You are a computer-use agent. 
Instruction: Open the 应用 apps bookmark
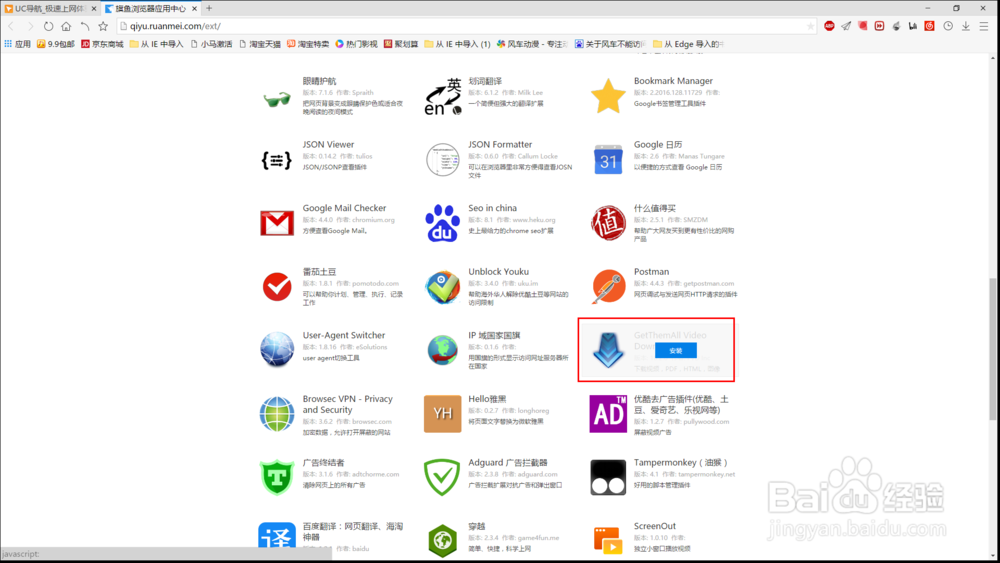coord(18,44)
